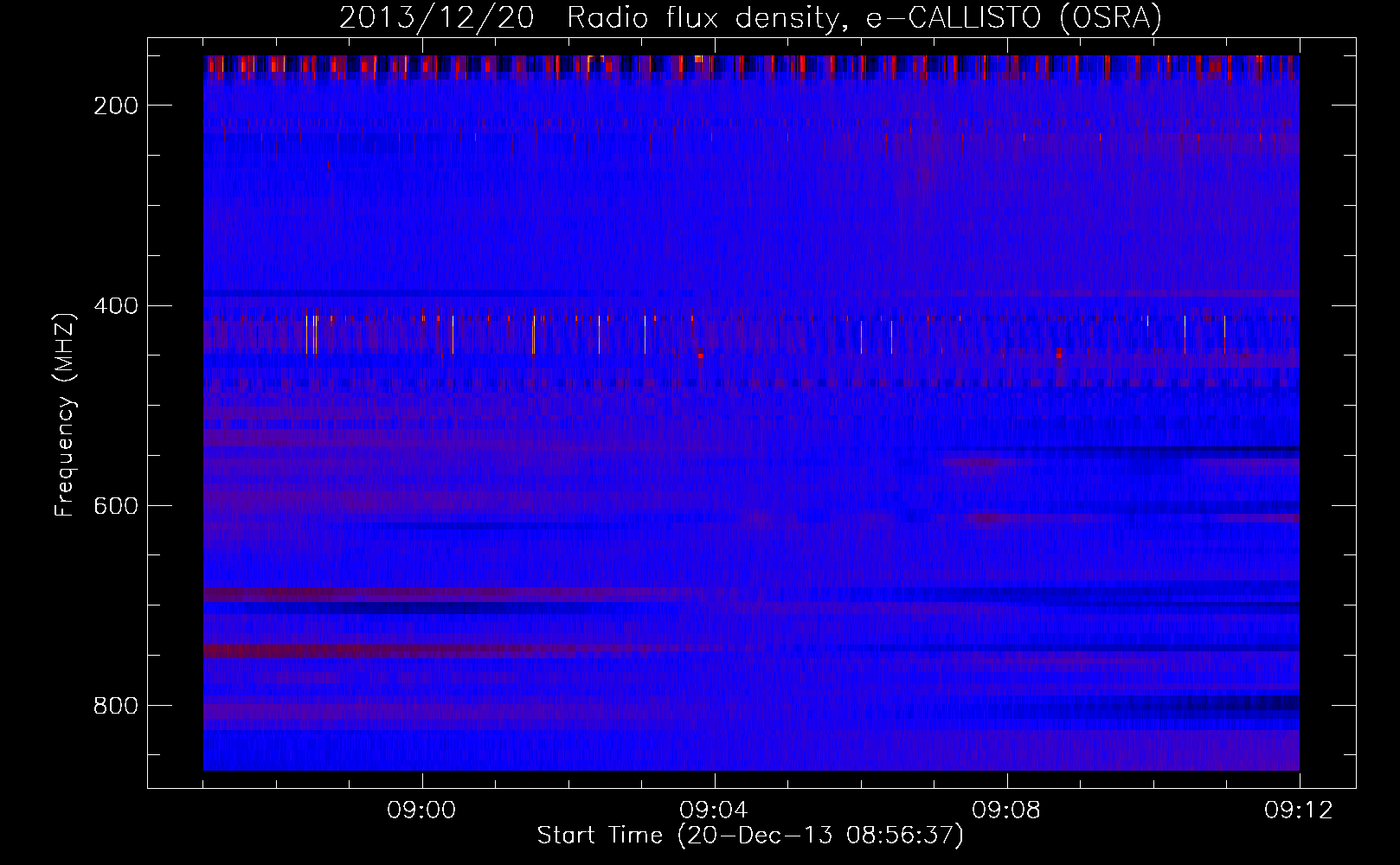1400x865 pixels.
Task: Click the "Start Time (20-Dec-13 08:56:37)" label
Action: [750, 836]
